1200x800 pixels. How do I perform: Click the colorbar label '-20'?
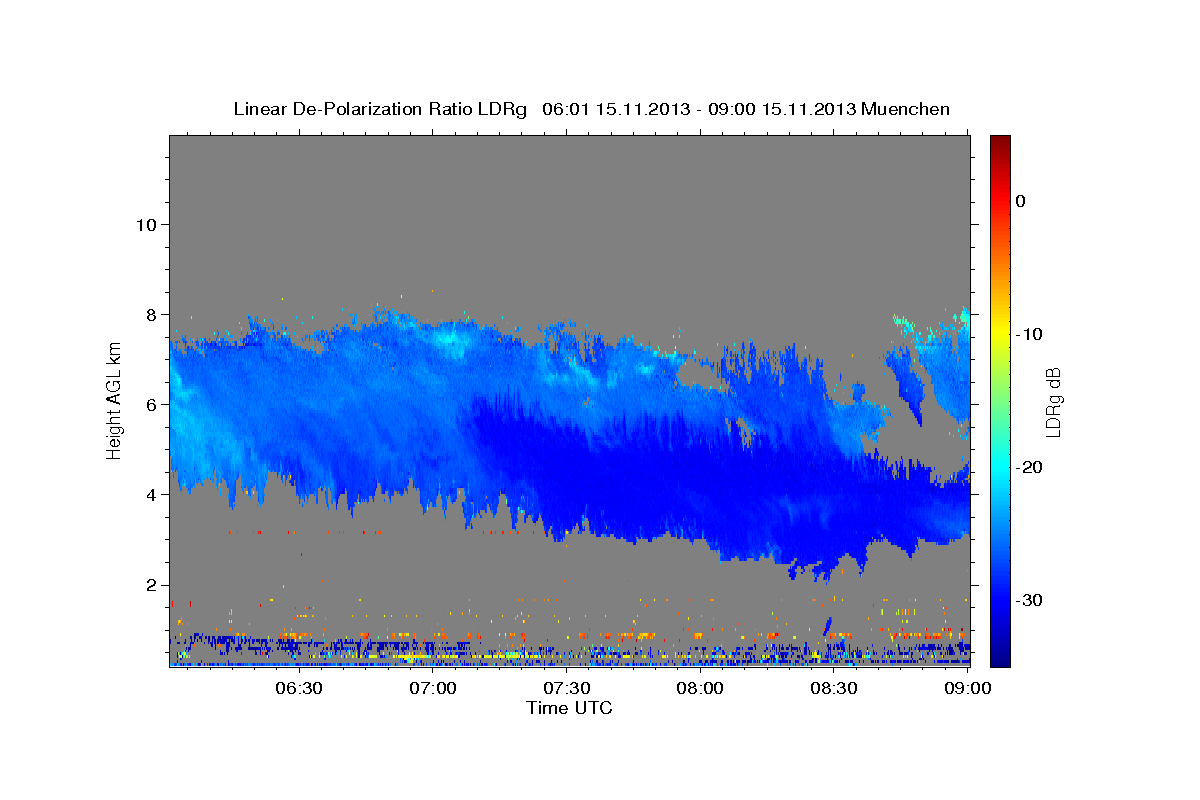[1028, 467]
